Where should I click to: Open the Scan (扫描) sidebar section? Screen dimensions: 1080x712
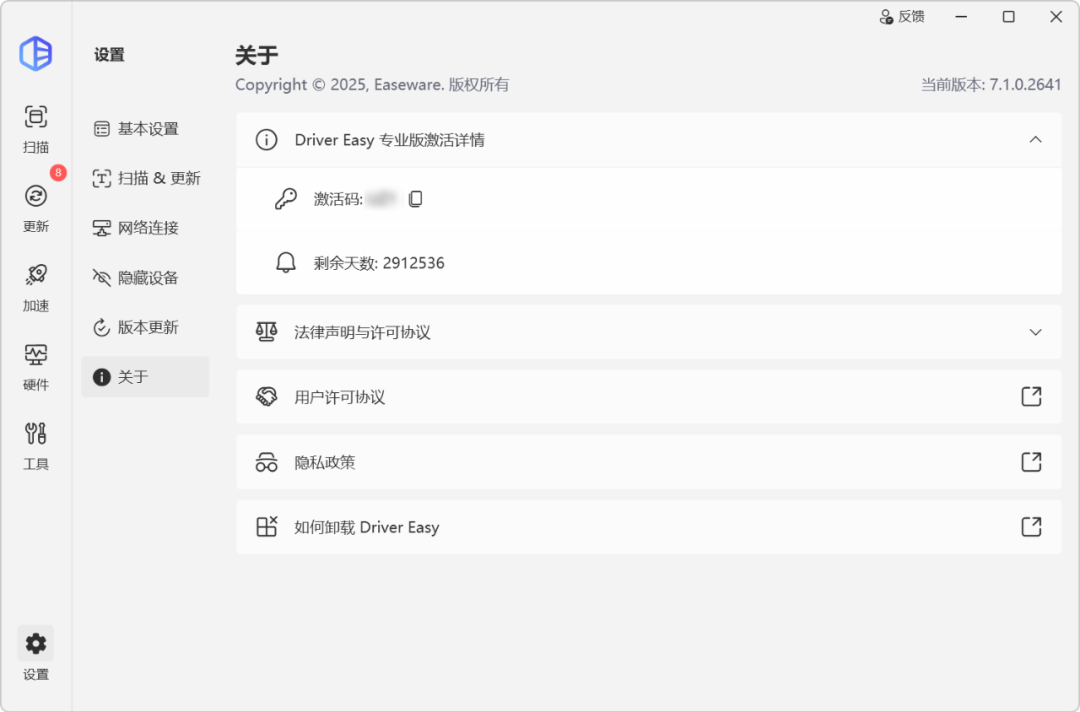[x=36, y=129]
